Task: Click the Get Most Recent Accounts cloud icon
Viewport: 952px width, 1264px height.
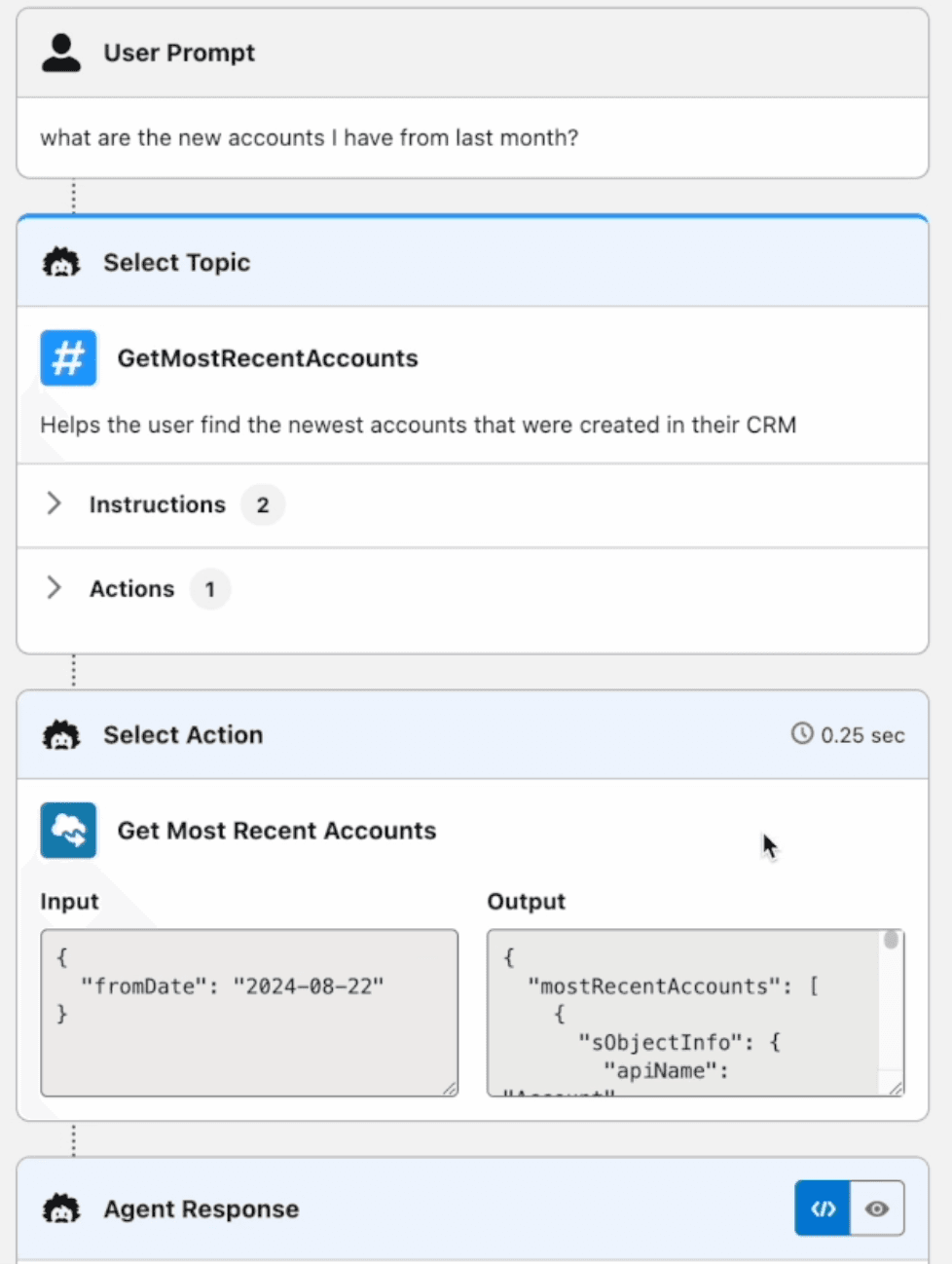Action: (68, 831)
